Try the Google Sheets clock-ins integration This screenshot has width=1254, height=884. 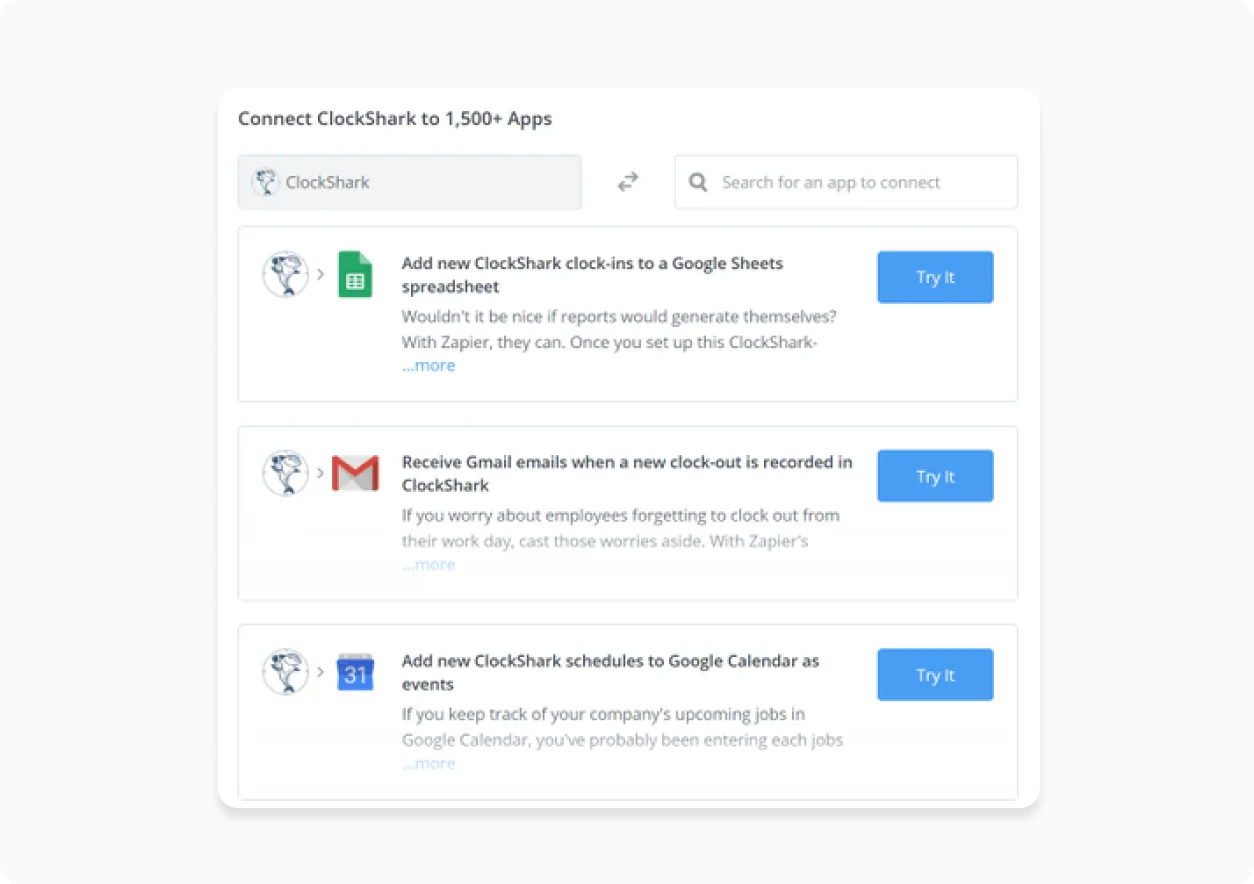tap(935, 277)
